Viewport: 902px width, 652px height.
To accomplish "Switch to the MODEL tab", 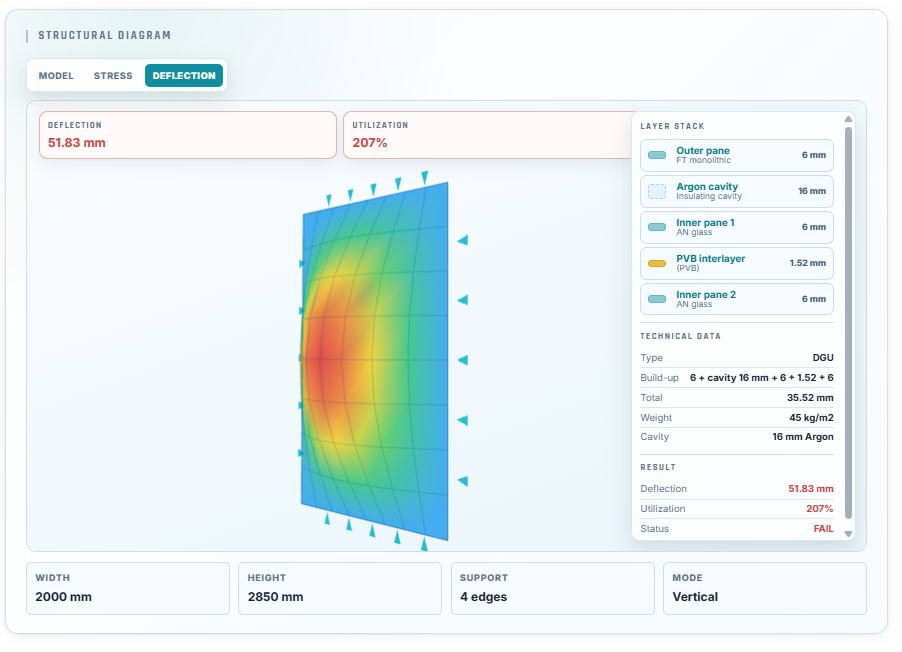I will [x=56, y=76].
